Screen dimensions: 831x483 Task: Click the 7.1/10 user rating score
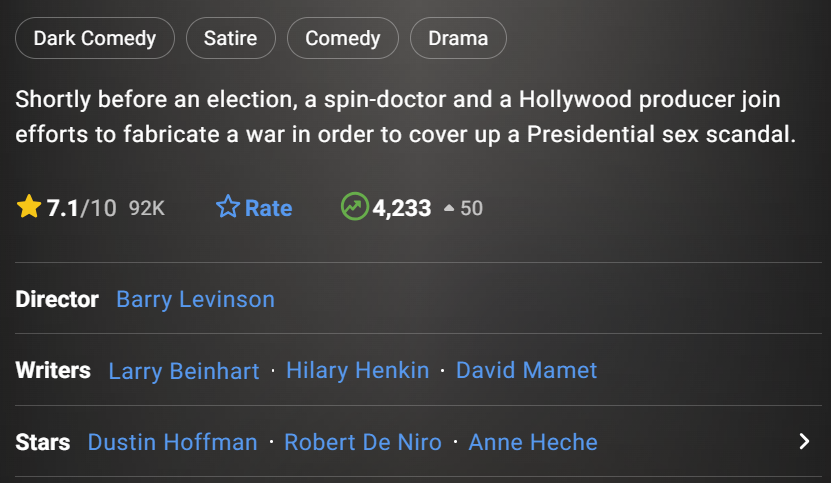[x=81, y=208]
